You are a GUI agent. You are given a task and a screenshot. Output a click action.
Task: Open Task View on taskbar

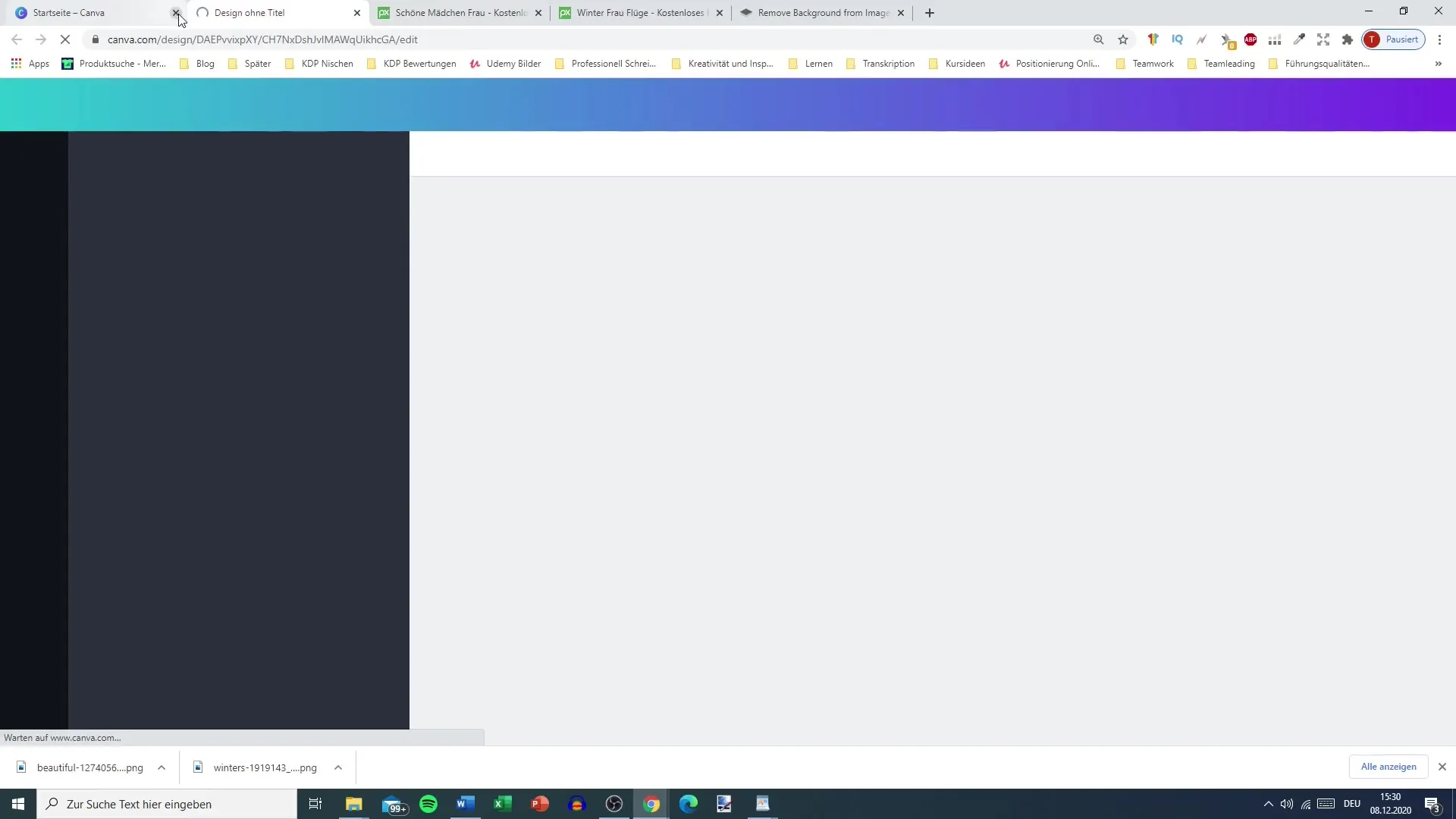tap(315, 804)
